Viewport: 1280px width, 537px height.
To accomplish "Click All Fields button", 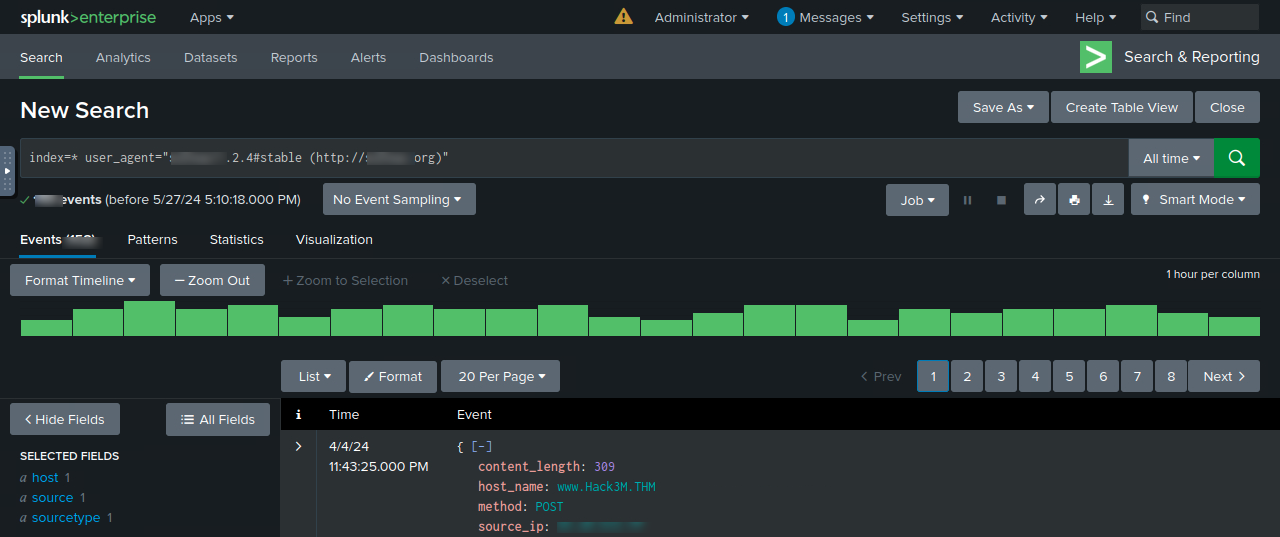I will [218, 419].
